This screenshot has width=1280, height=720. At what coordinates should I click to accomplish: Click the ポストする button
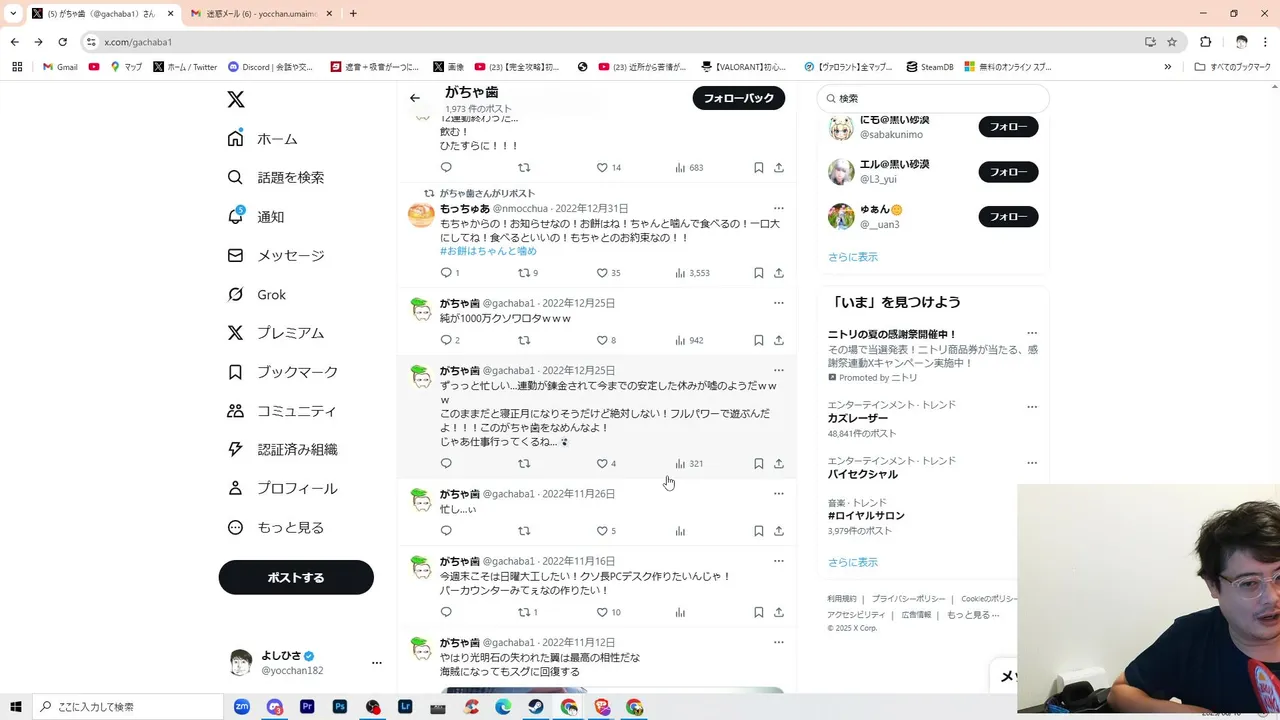click(296, 577)
